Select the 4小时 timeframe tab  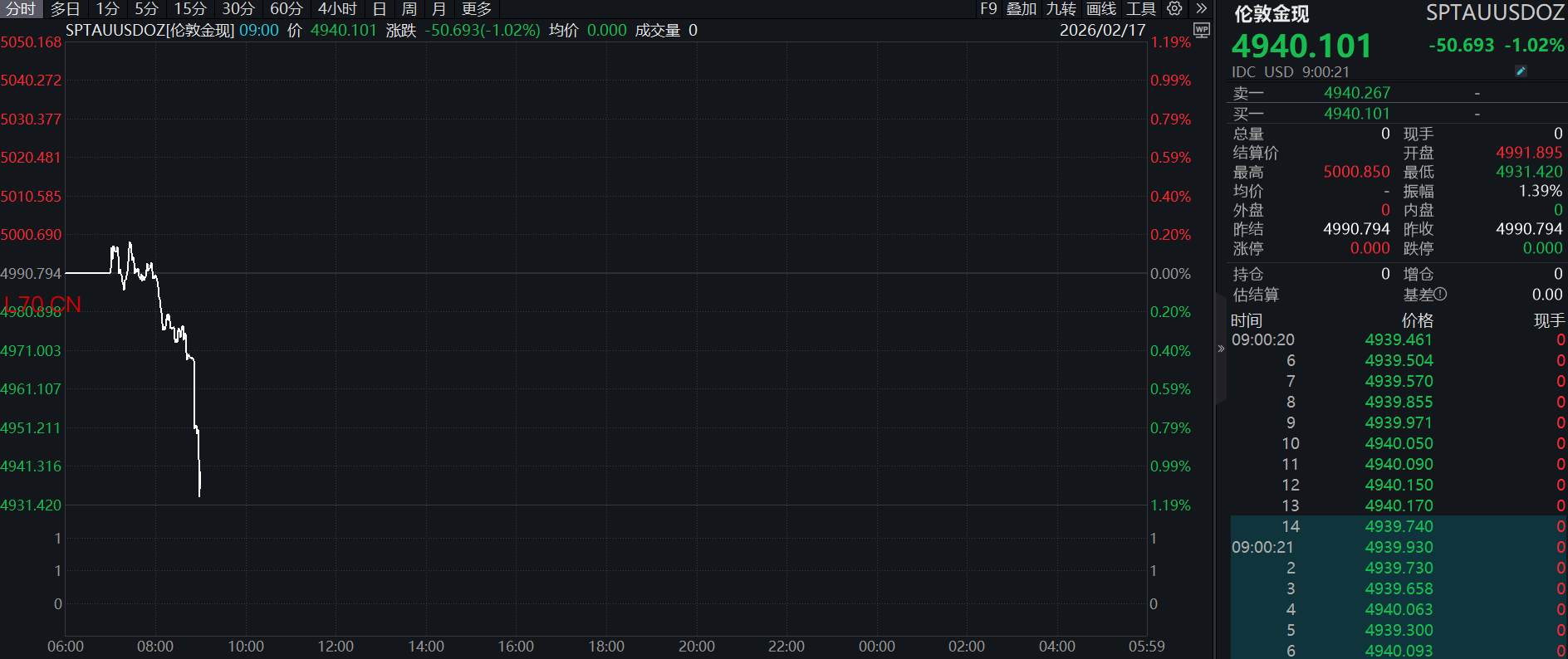[337, 9]
